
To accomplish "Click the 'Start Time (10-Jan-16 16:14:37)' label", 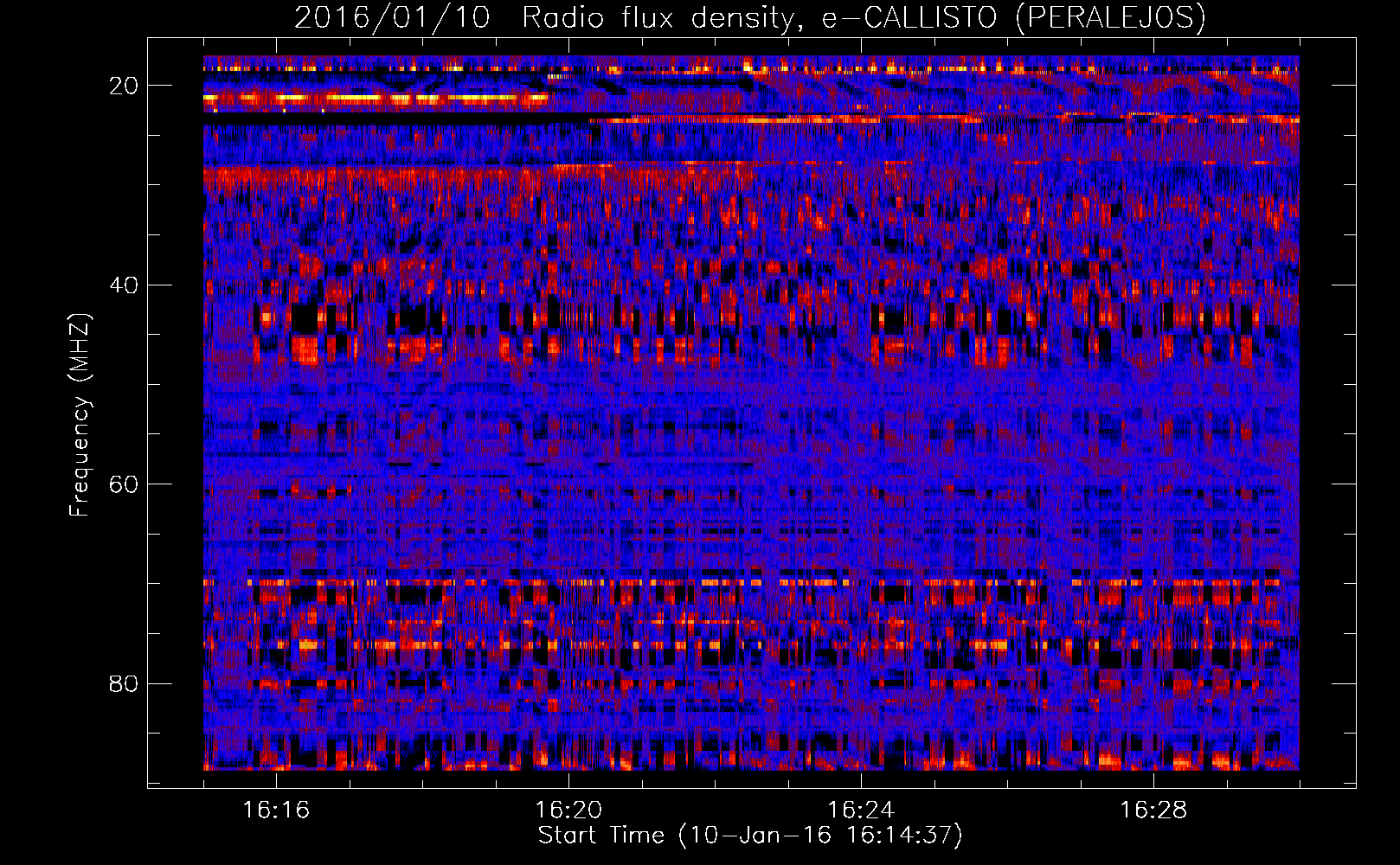I will (x=750, y=836).
